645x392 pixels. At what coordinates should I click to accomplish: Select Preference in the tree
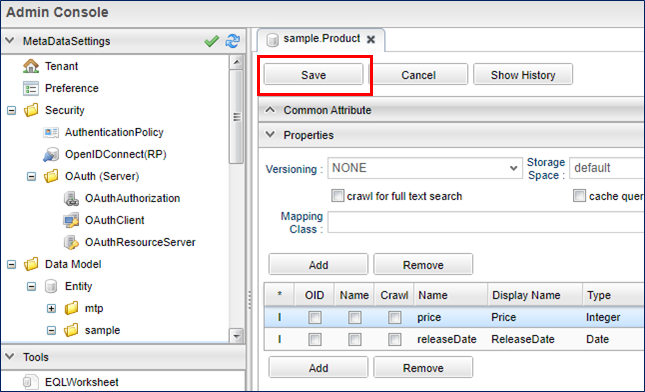tap(72, 88)
